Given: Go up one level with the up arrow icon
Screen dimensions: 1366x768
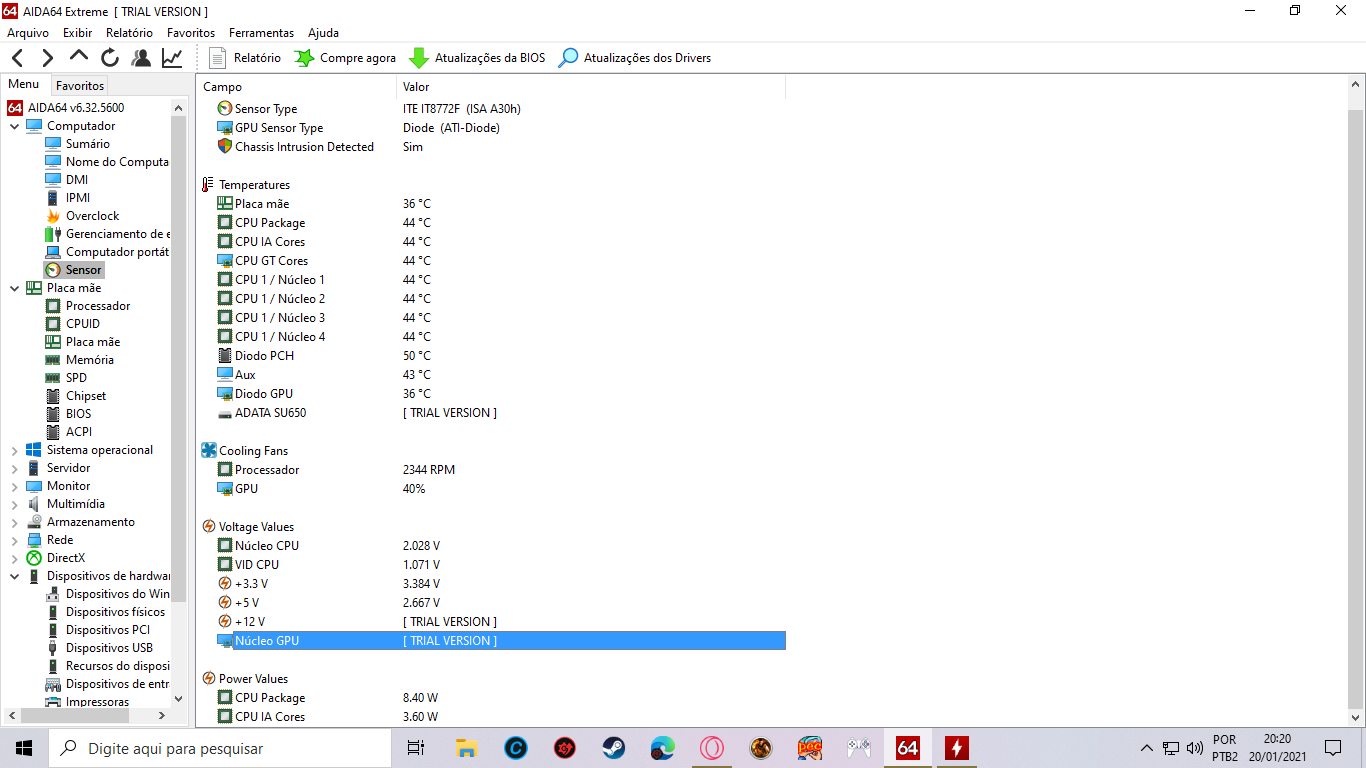Looking at the screenshot, I should (79, 57).
